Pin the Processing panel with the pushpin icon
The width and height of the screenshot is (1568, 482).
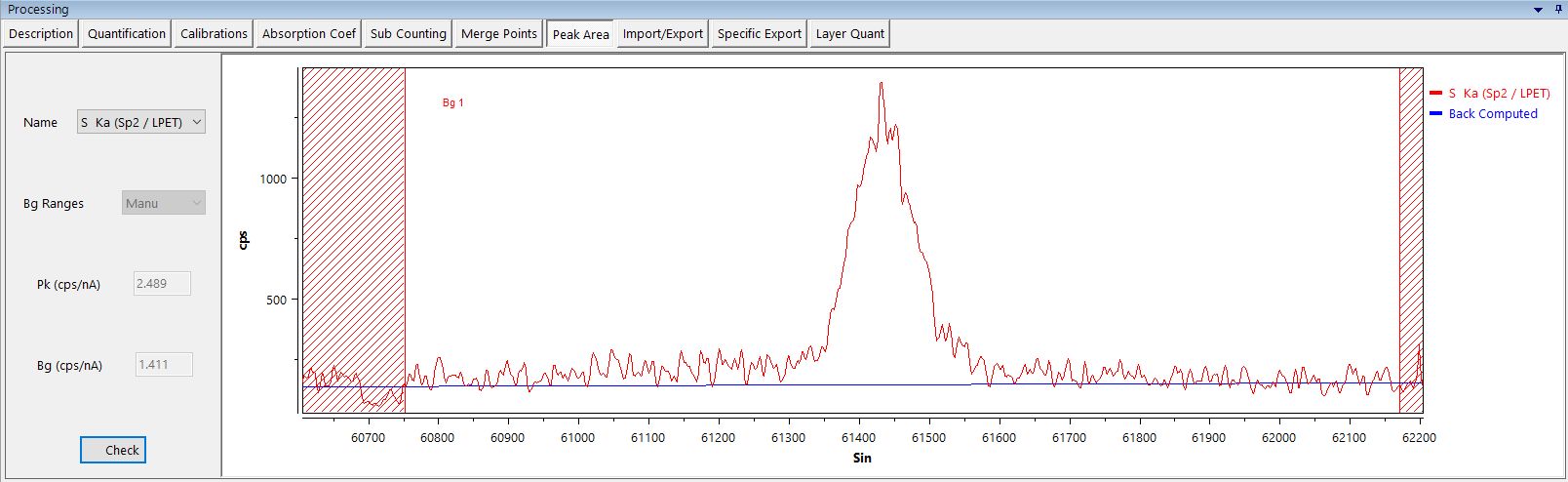click(1556, 9)
